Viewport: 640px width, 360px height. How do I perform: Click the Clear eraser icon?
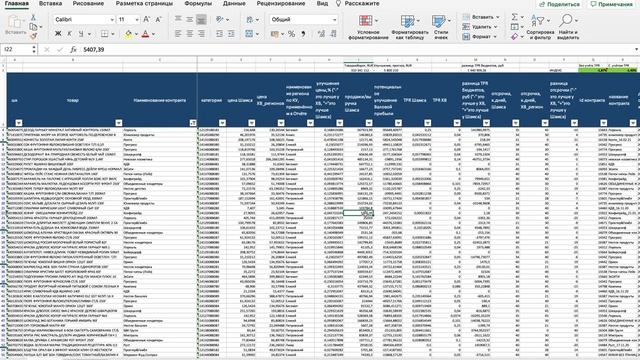tap(515, 37)
